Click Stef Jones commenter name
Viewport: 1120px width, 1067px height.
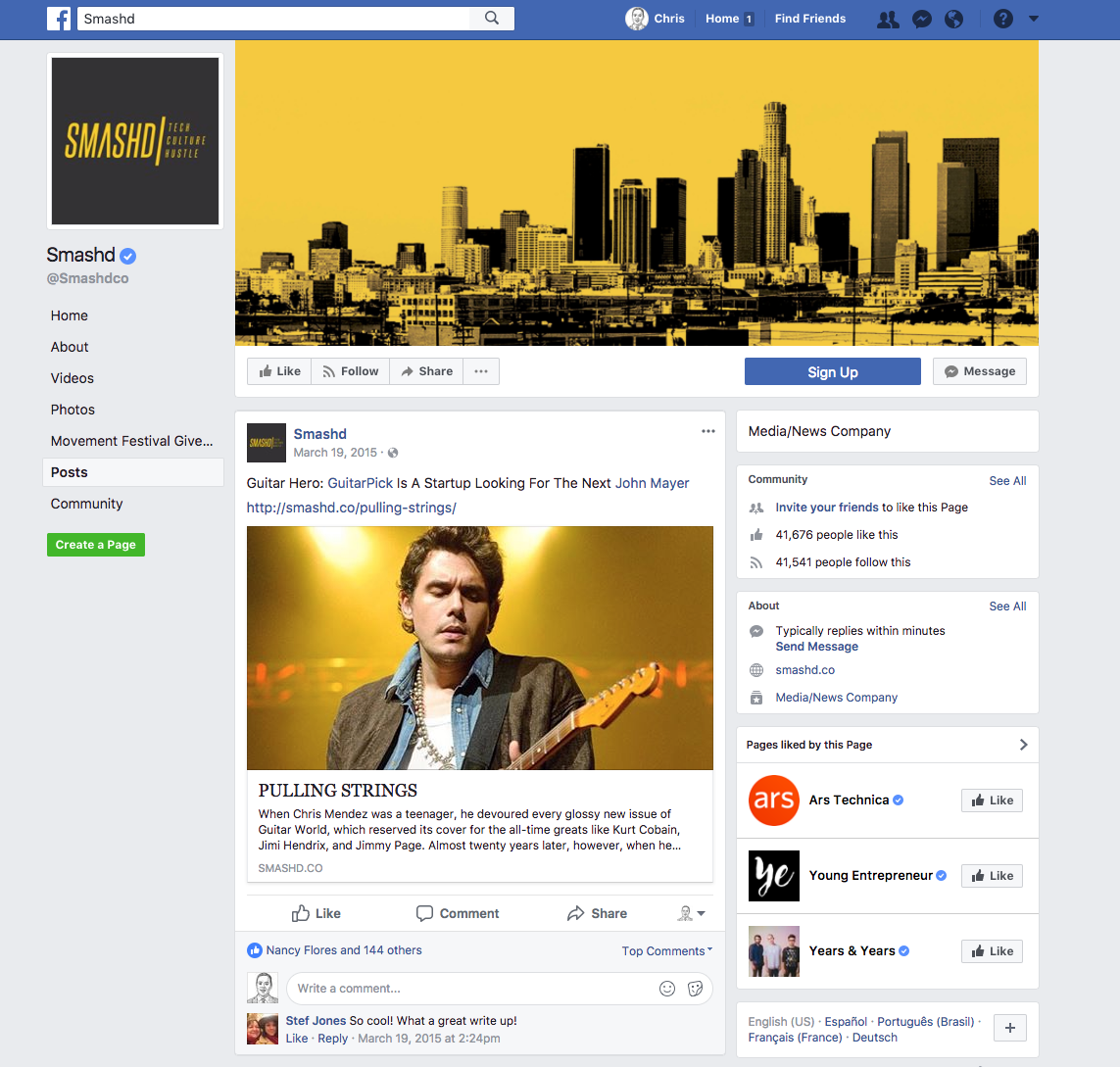coord(316,1021)
